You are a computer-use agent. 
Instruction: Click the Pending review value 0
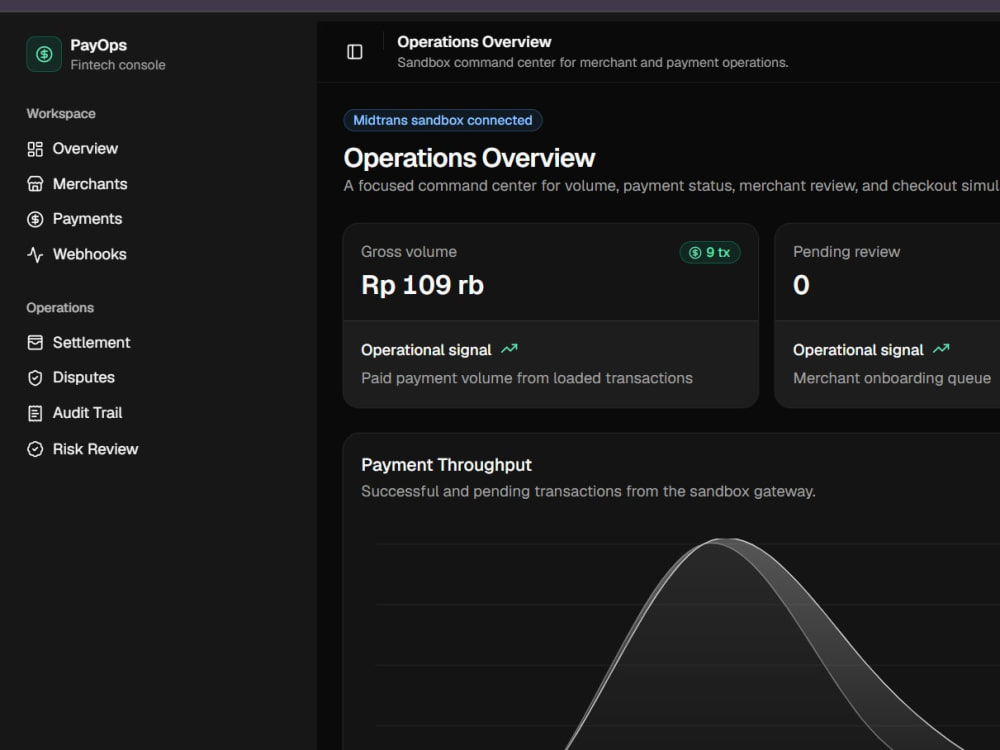(801, 285)
